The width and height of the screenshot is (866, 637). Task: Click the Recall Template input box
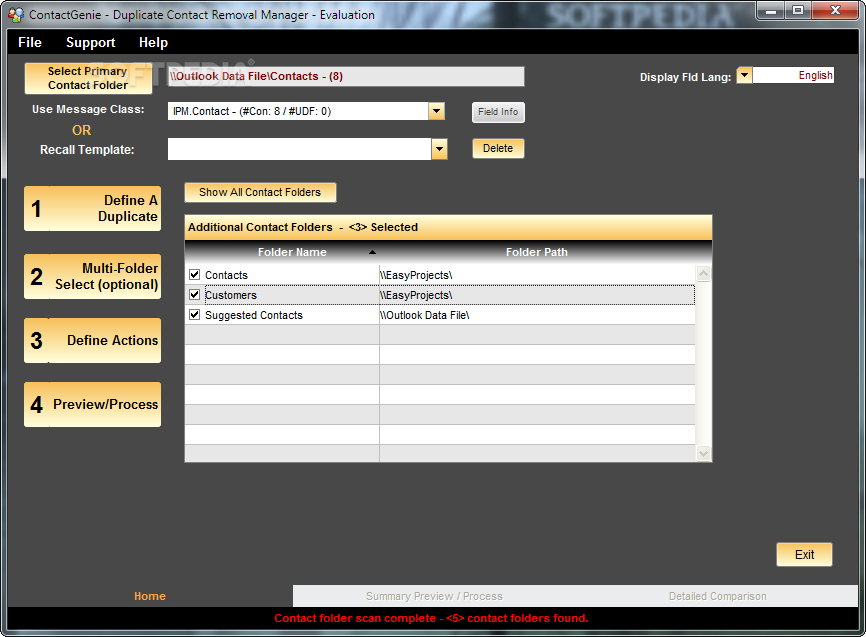point(299,149)
